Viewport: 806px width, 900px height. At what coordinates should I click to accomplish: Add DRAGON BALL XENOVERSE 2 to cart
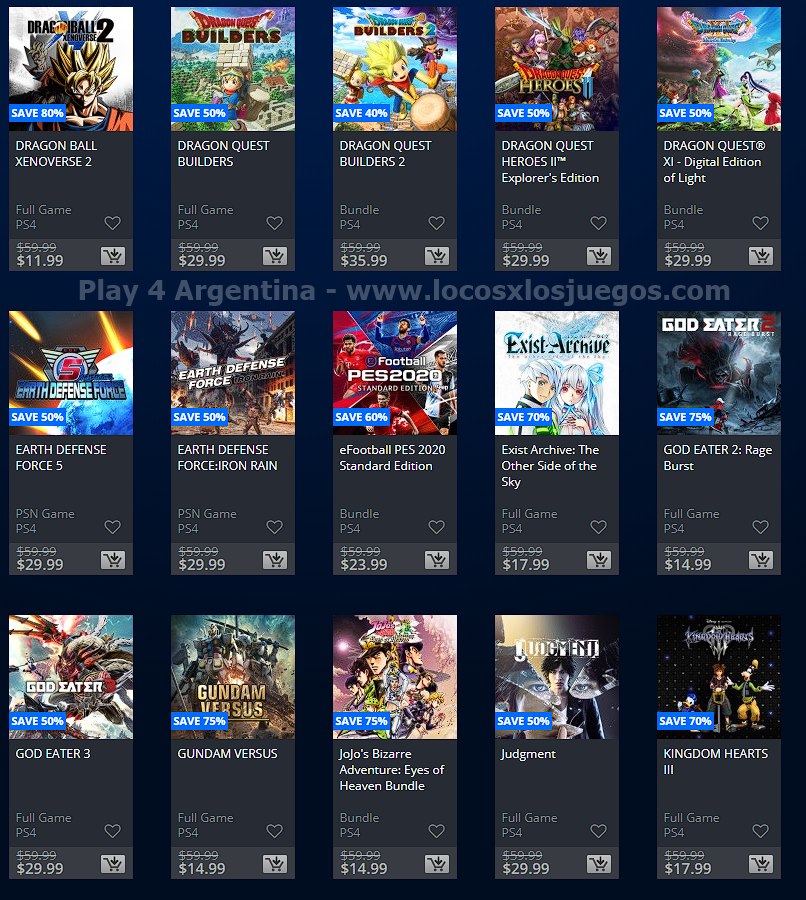(x=113, y=255)
